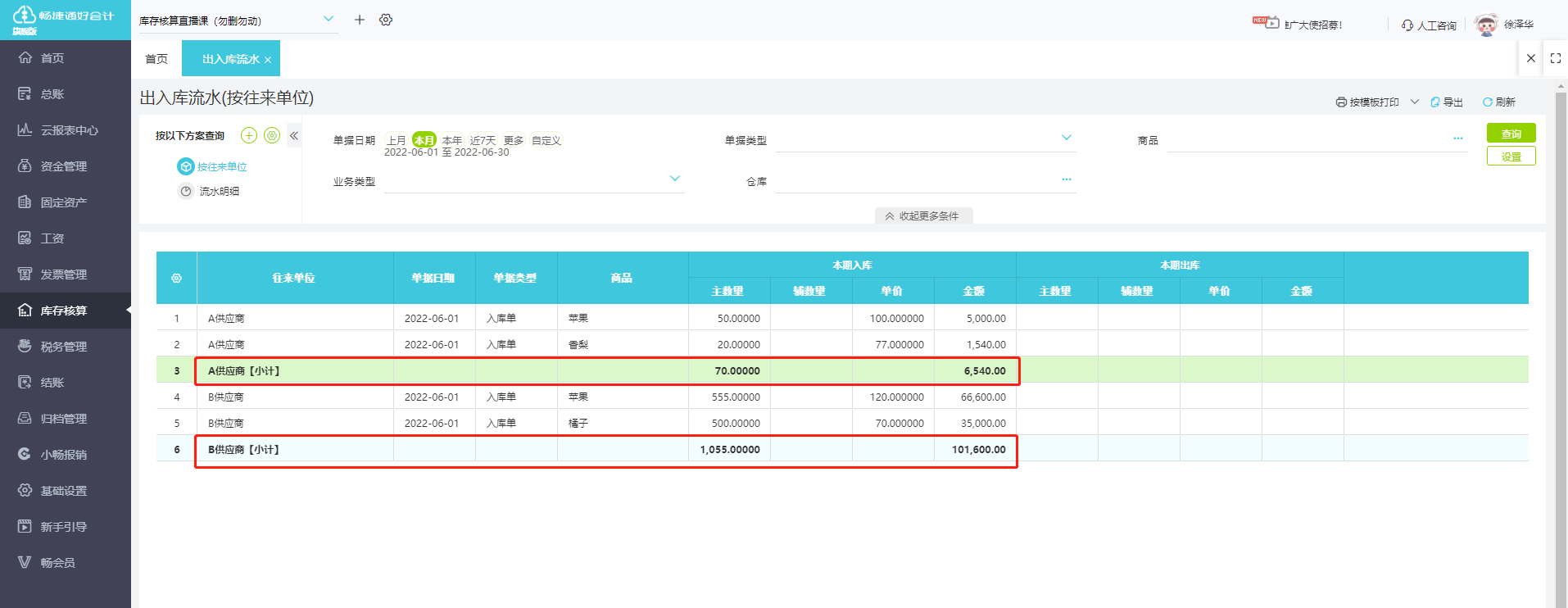Open table column settings gear icon
Screen dimensions: 1568x608
pos(176,279)
